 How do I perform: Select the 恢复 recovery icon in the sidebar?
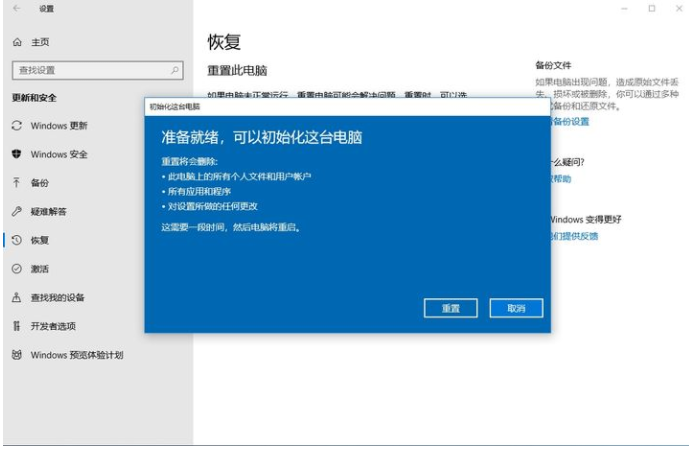[x=17, y=240]
